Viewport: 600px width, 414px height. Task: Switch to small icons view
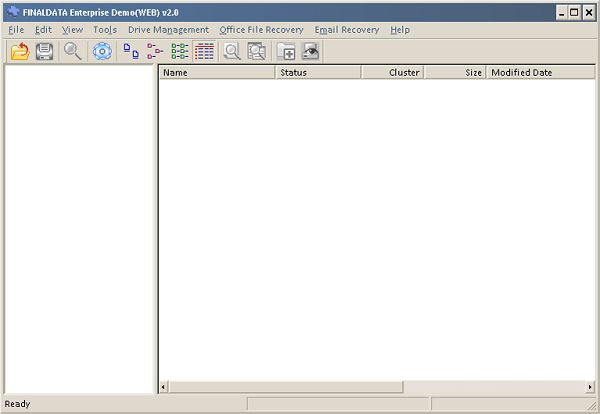point(155,51)
